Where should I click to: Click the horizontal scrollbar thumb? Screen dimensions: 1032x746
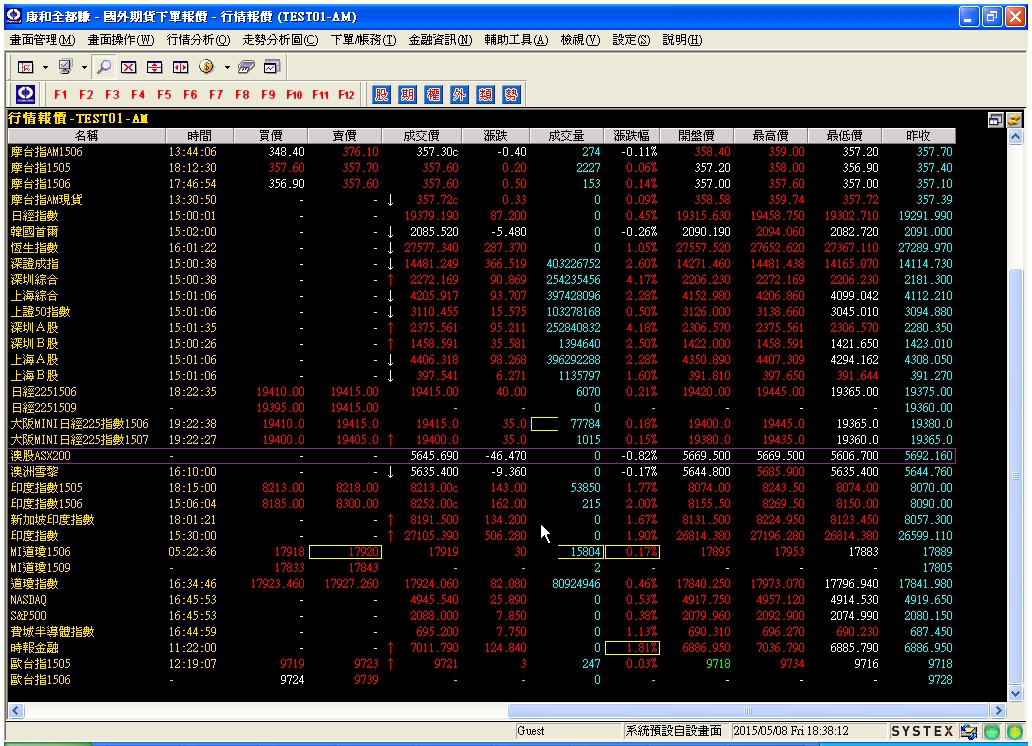tap(748, 710)
